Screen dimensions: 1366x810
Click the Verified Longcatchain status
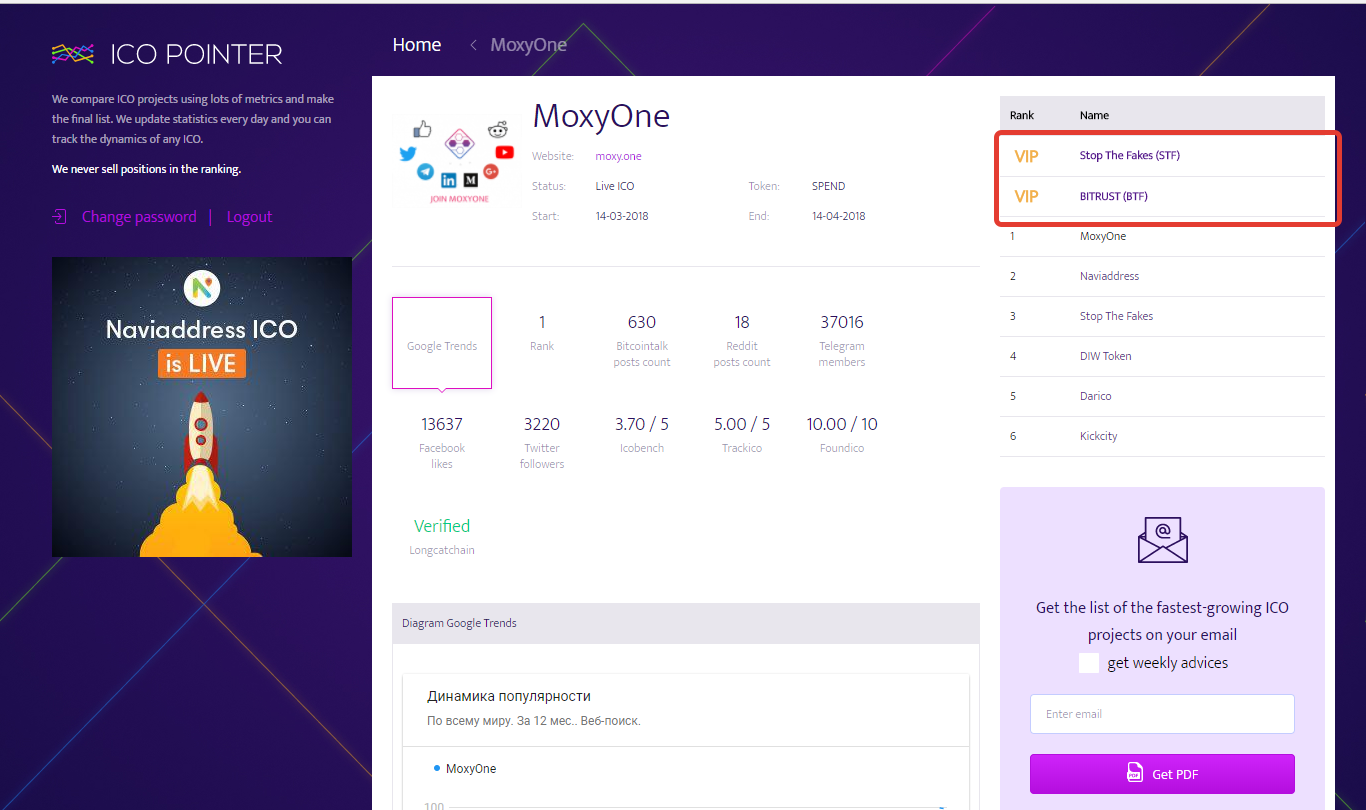pyautogui.click(x=442, y=536)
